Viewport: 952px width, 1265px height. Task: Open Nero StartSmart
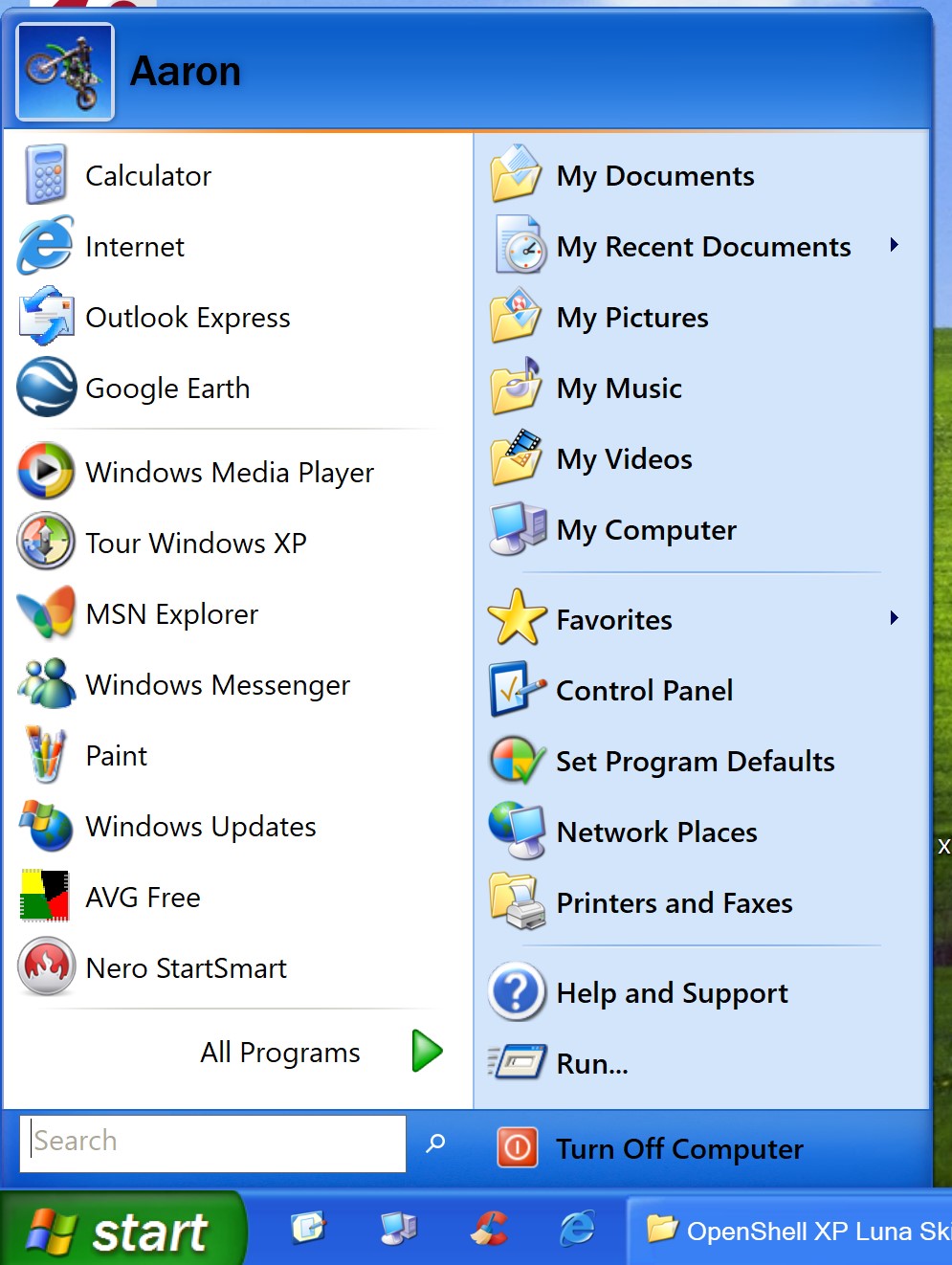click(x=186, y=967)
